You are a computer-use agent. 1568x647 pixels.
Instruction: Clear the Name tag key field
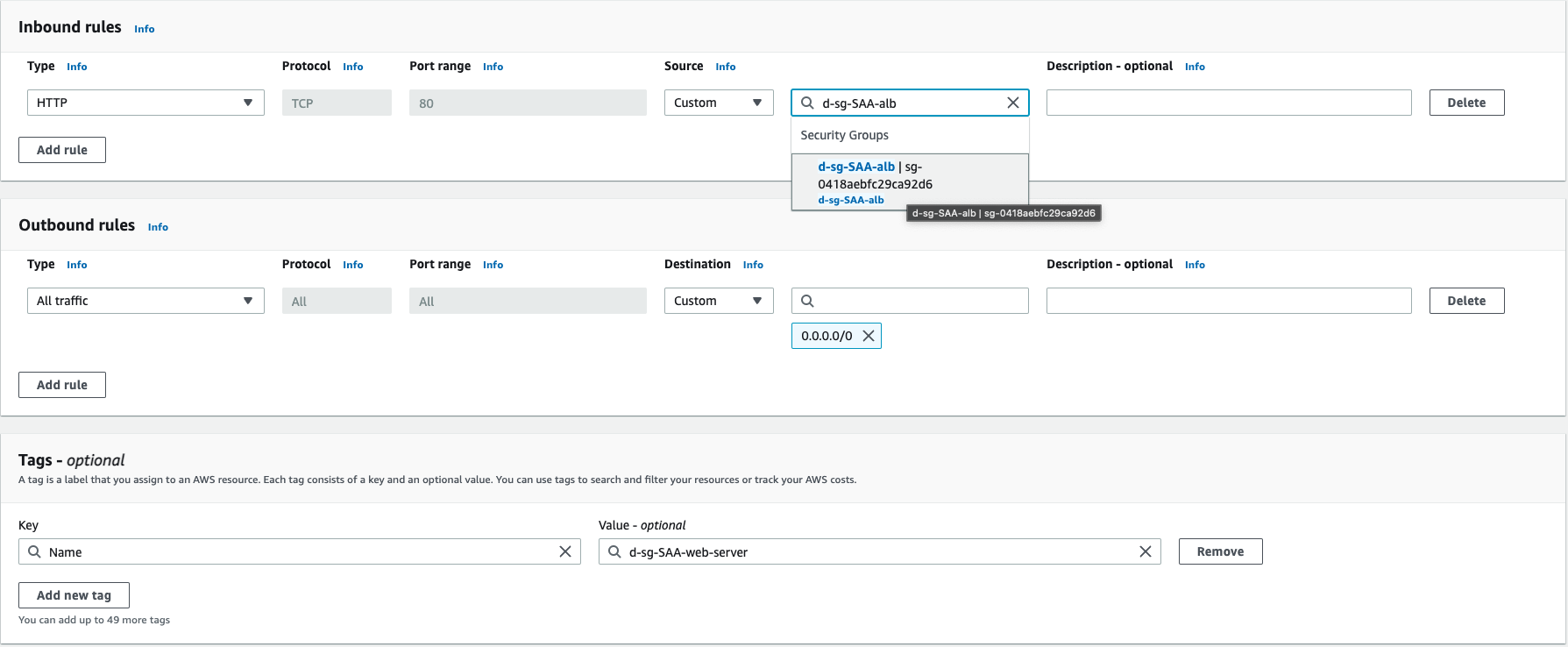tap(564, 551)
